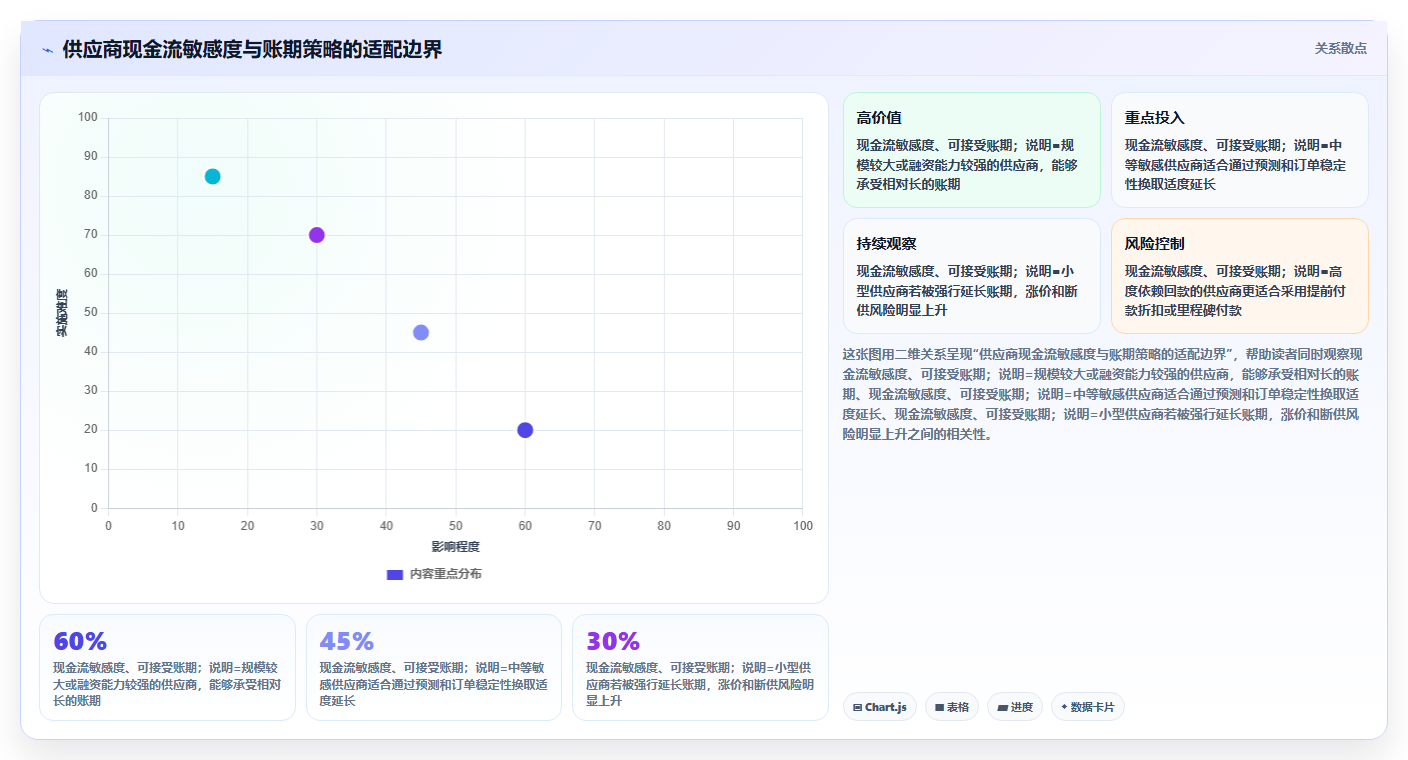Click the title 供应商现金流敏感度与账期策略的适配边界
1408x760 pixels.
pos(252,50)
